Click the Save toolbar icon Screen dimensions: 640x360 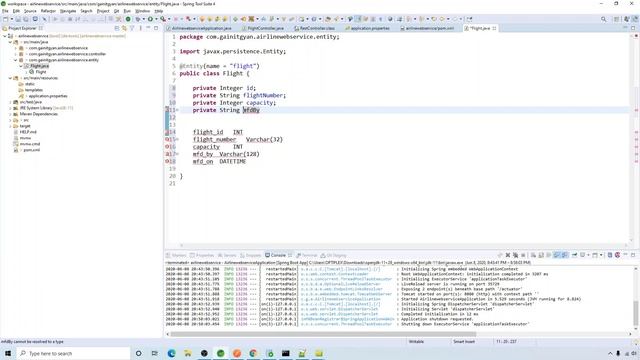point(18,19)
